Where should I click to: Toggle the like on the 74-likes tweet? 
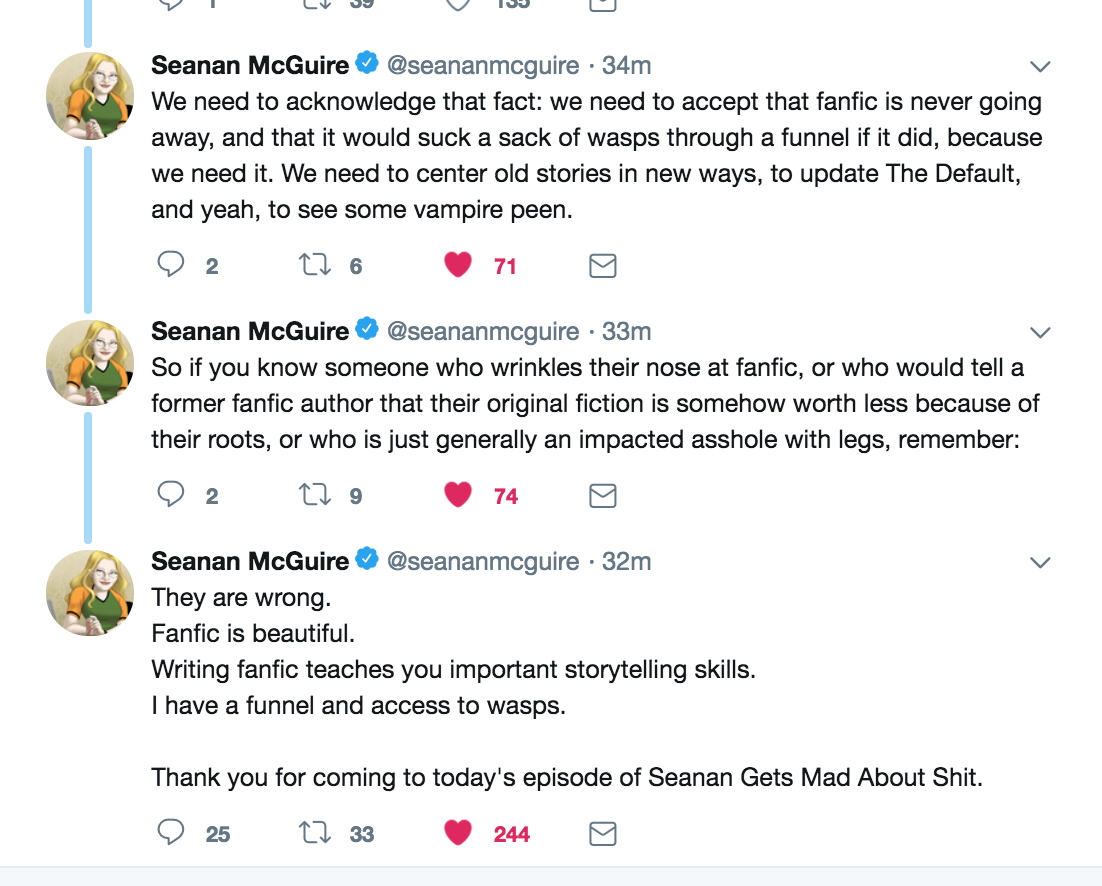[458, 495]
